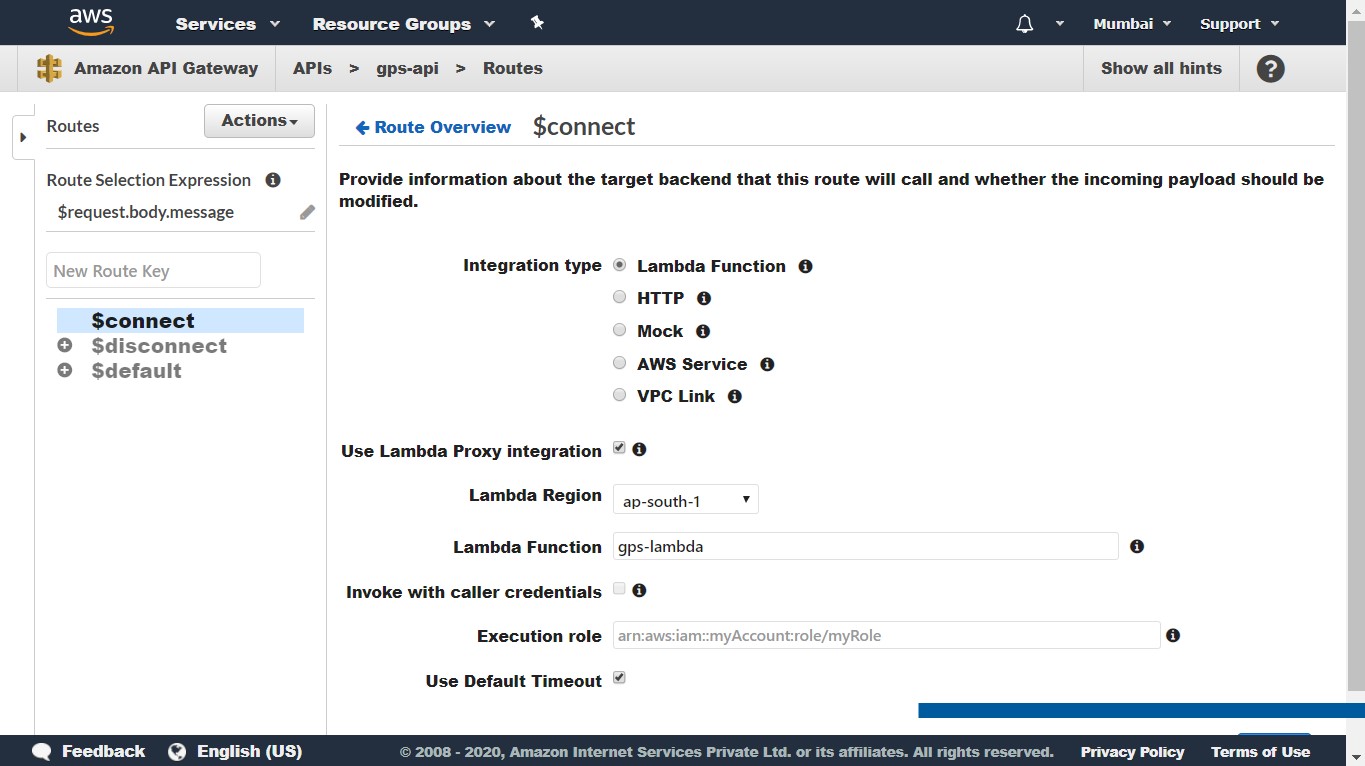Expand the collapsed side panel arrow

[23, 137]
